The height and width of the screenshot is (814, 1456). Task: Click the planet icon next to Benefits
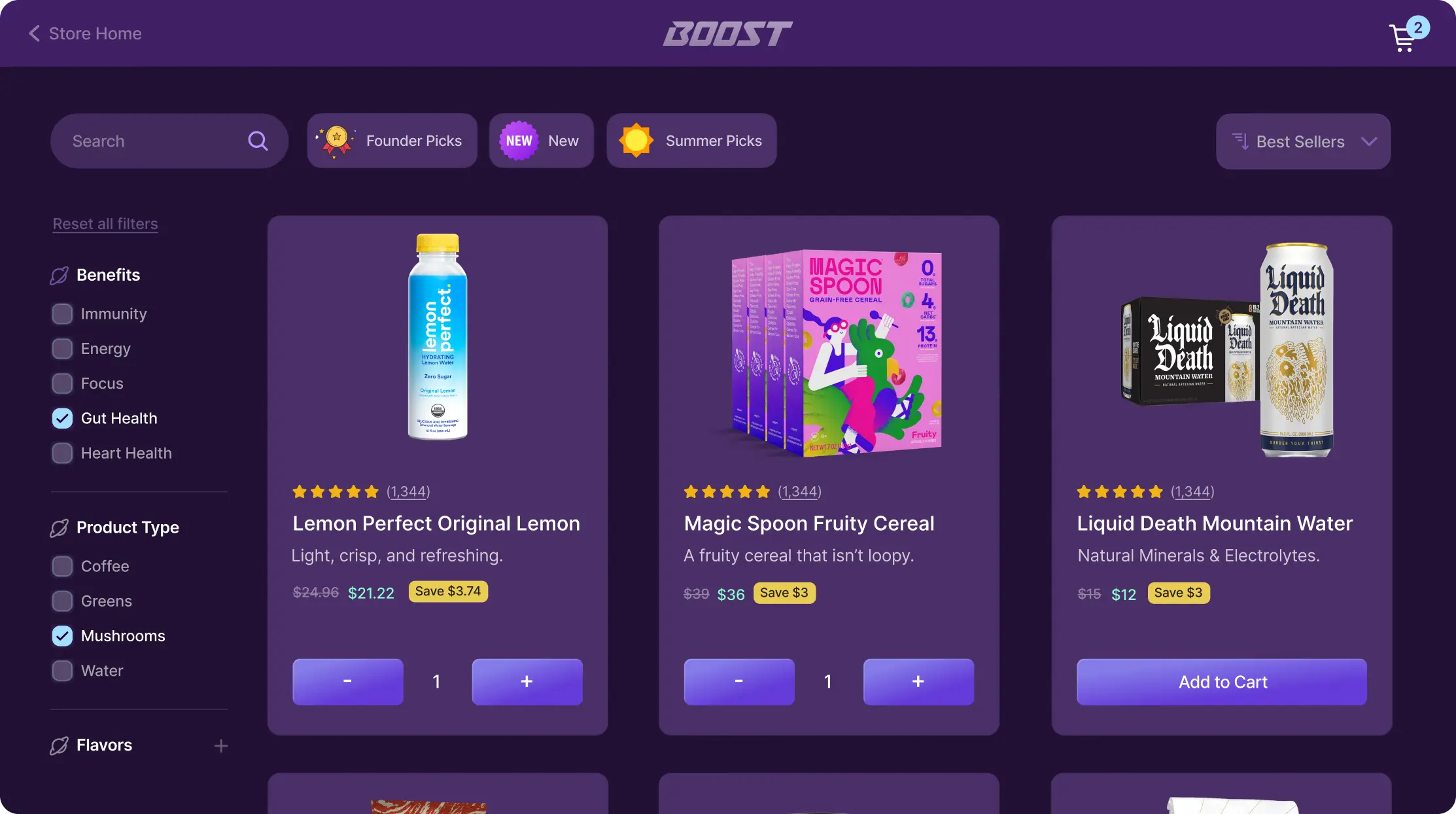60,275
